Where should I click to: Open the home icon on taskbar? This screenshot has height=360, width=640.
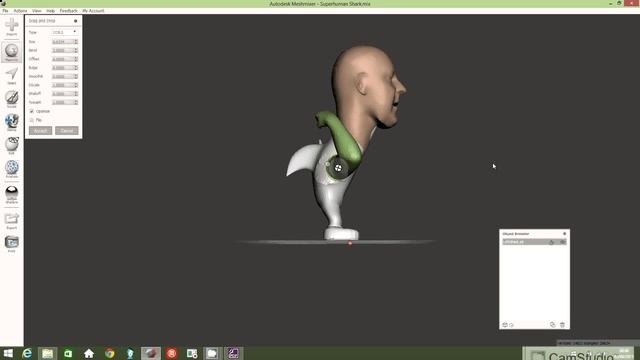coord(89,353)
